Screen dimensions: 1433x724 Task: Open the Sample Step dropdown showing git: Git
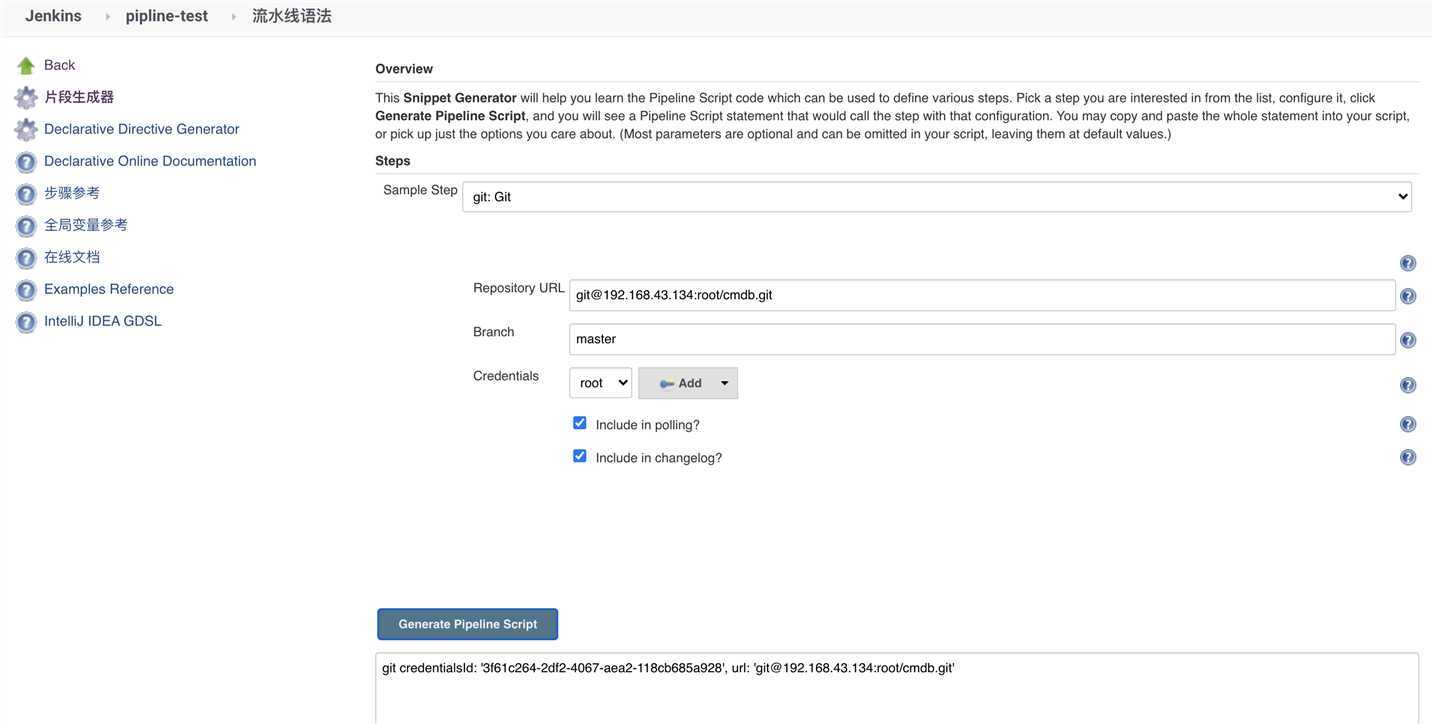point(937,197)
